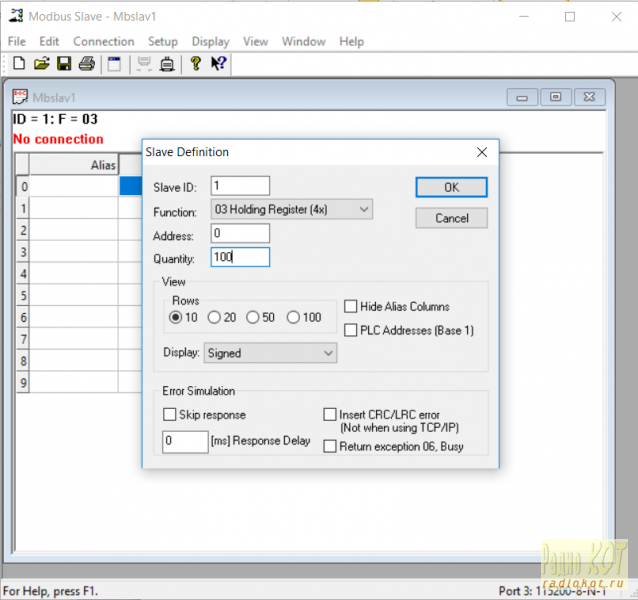Click the Modbus Slave application title icon

tap(16, 16)
